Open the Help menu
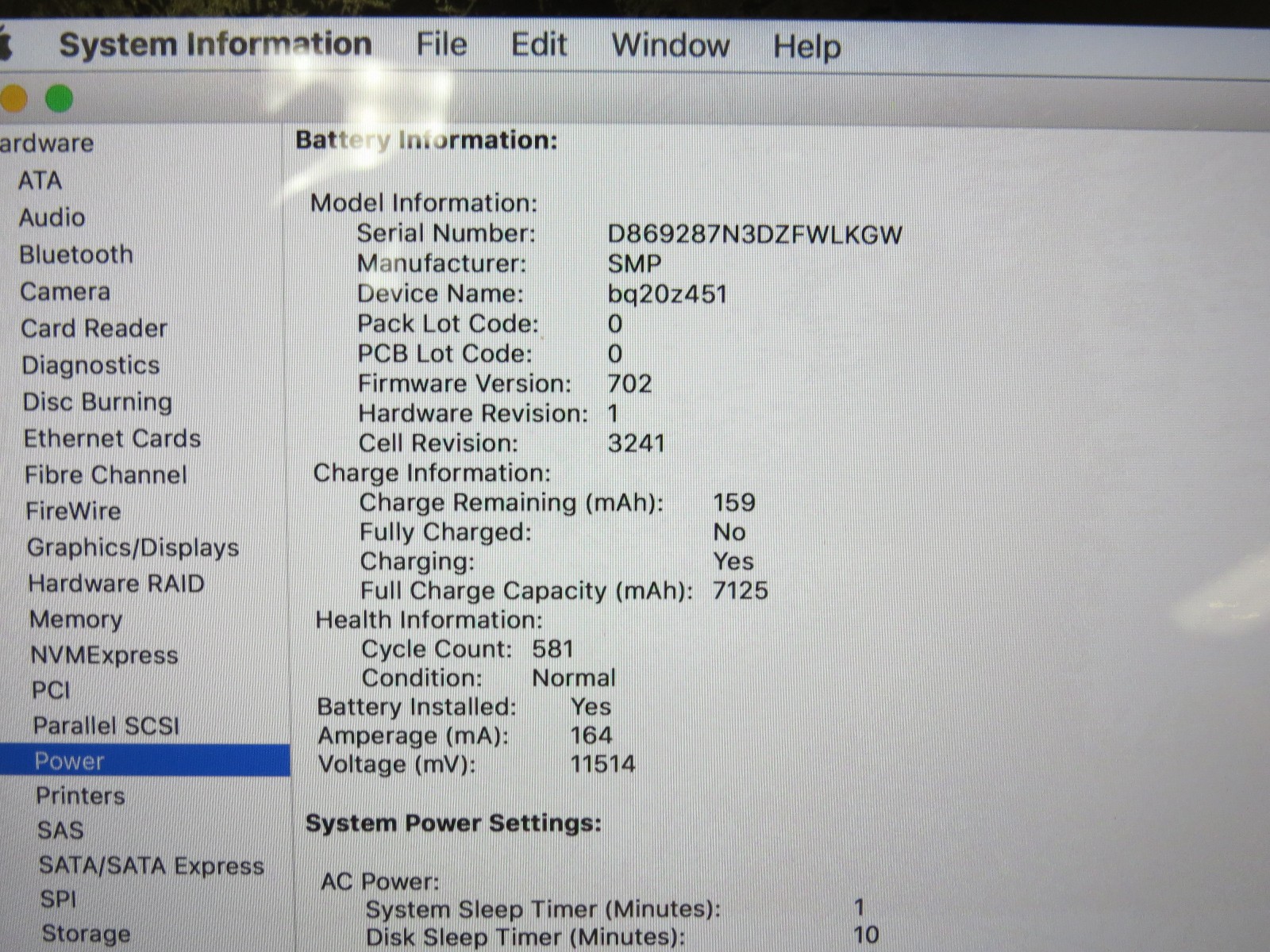Viewport: 1270px width, 952px height. coord(806,46)
